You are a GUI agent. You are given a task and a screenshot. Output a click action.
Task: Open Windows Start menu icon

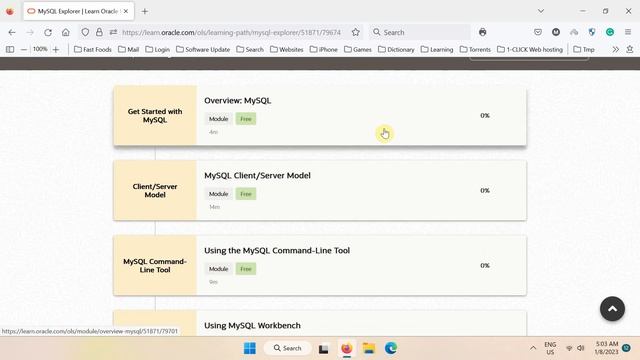pos(250,348)
